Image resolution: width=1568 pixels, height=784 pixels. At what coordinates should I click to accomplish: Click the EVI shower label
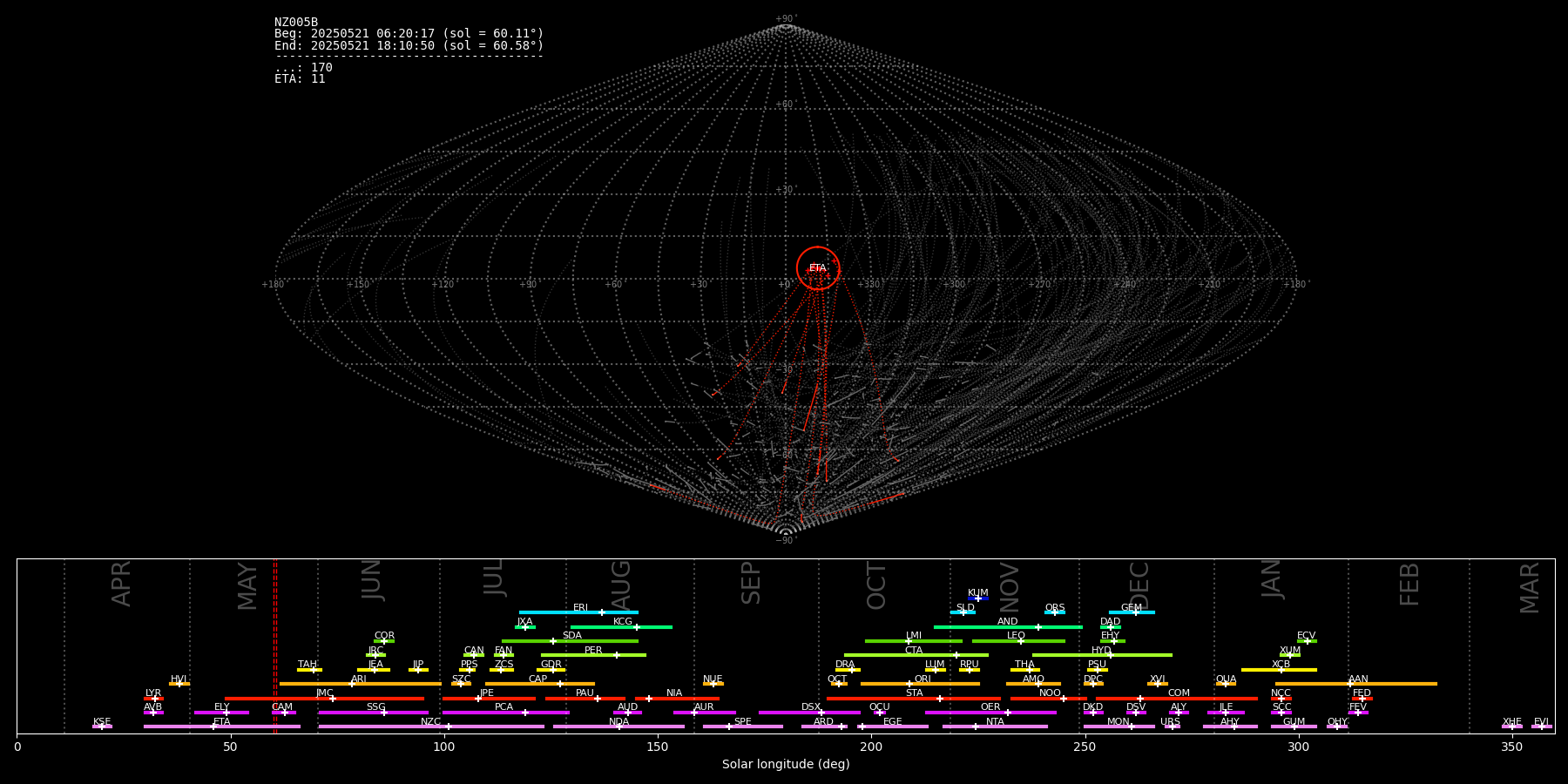point(1541,722)
